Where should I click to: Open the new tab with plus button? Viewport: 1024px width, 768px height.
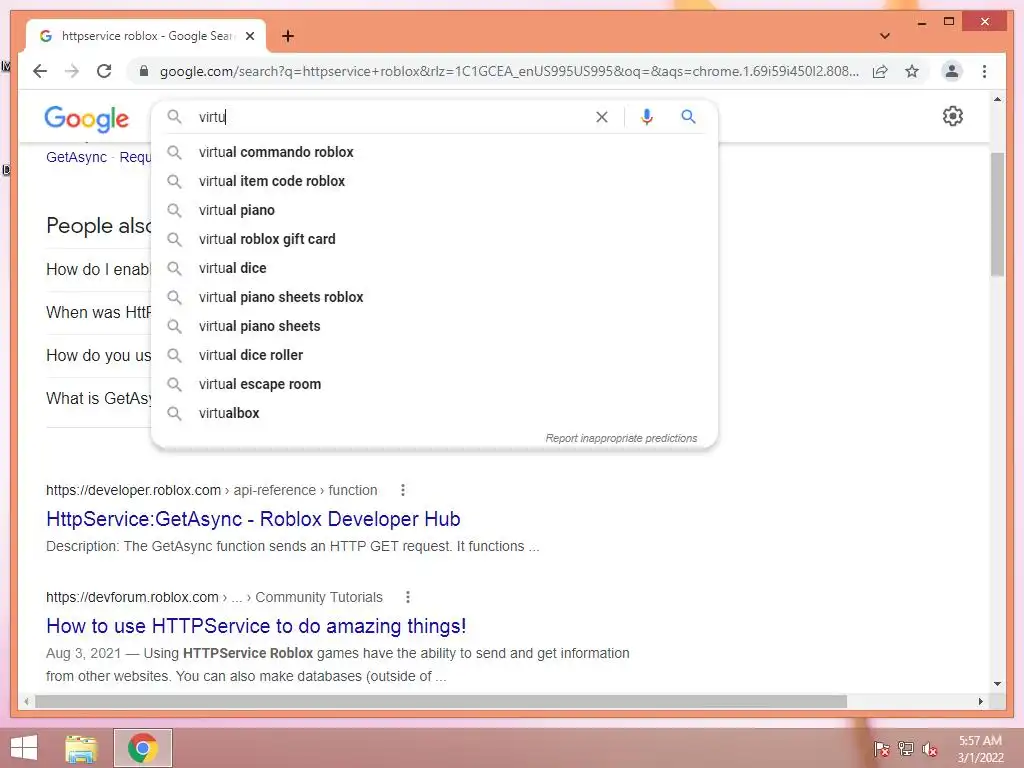click(288, 36)
